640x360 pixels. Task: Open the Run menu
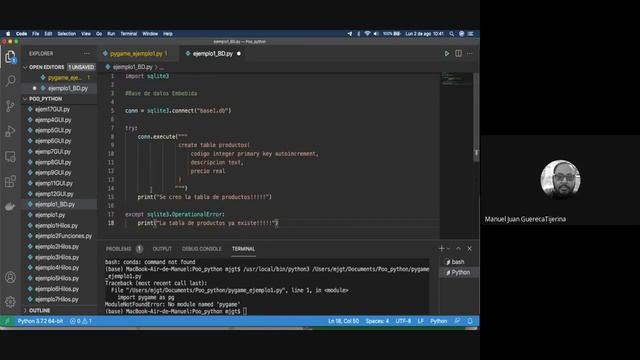111,34
